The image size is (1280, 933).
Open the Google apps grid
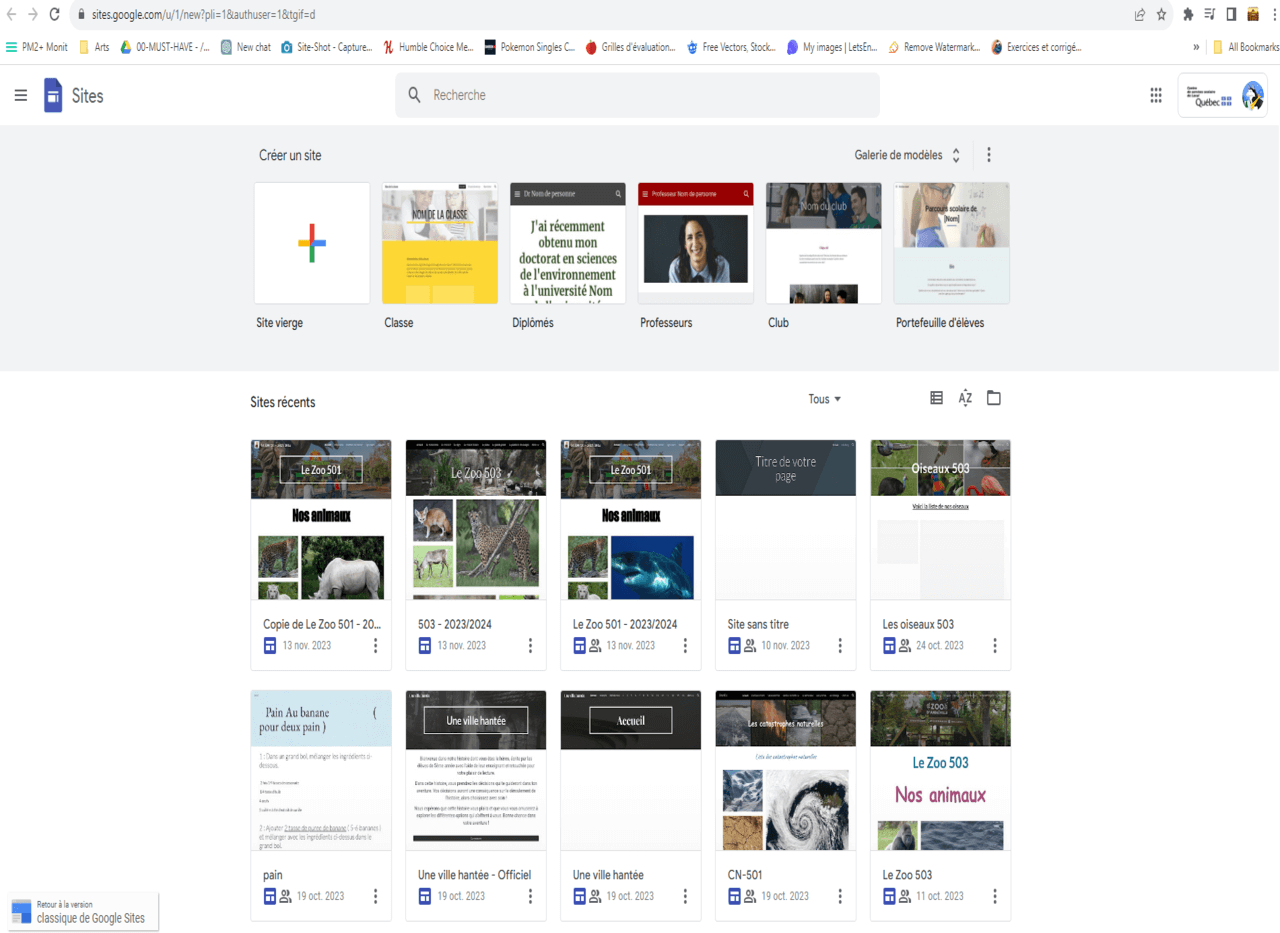pyautogui.click(x=1156, y=95)
